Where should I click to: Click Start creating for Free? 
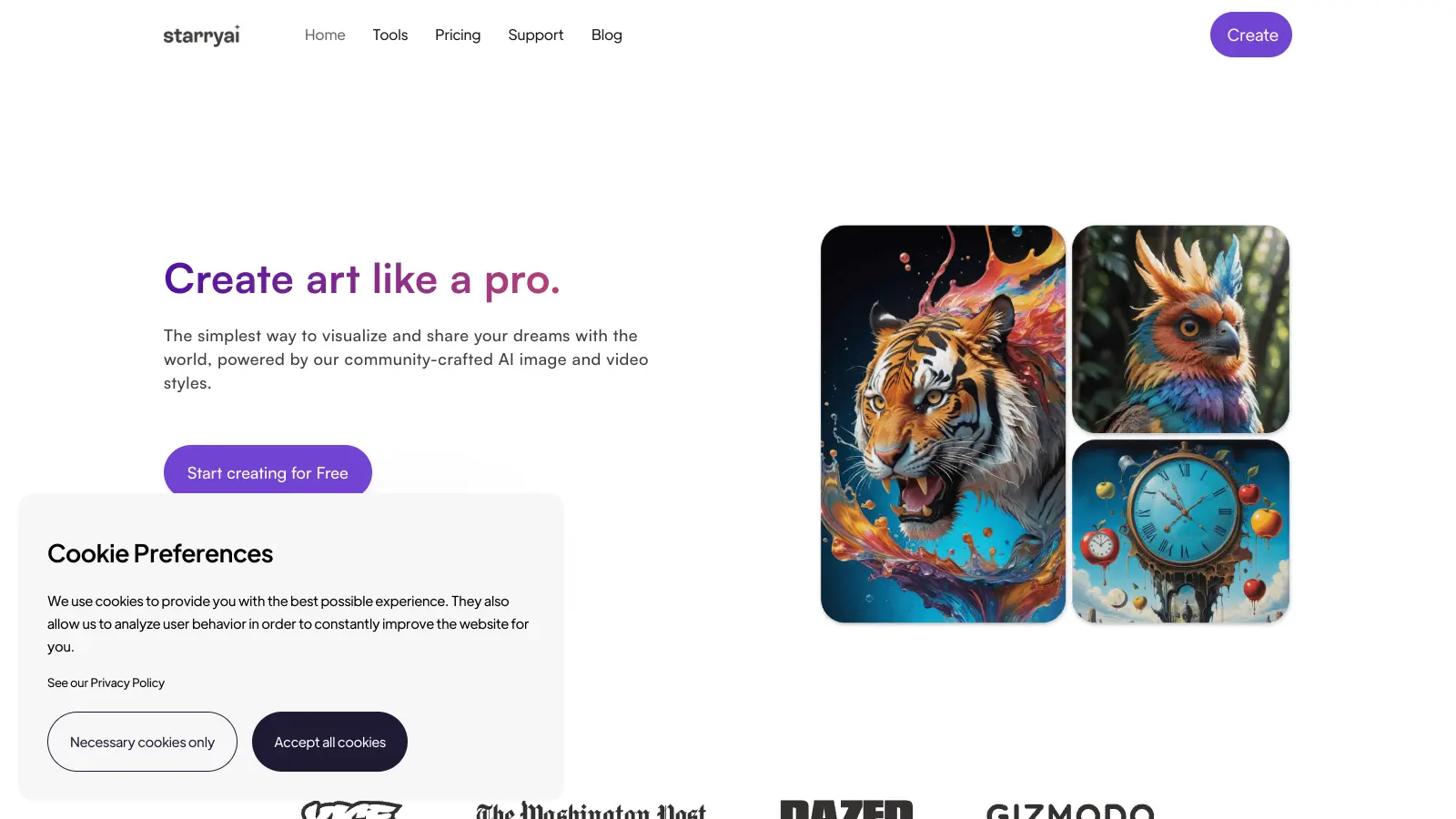click(268, 470)
